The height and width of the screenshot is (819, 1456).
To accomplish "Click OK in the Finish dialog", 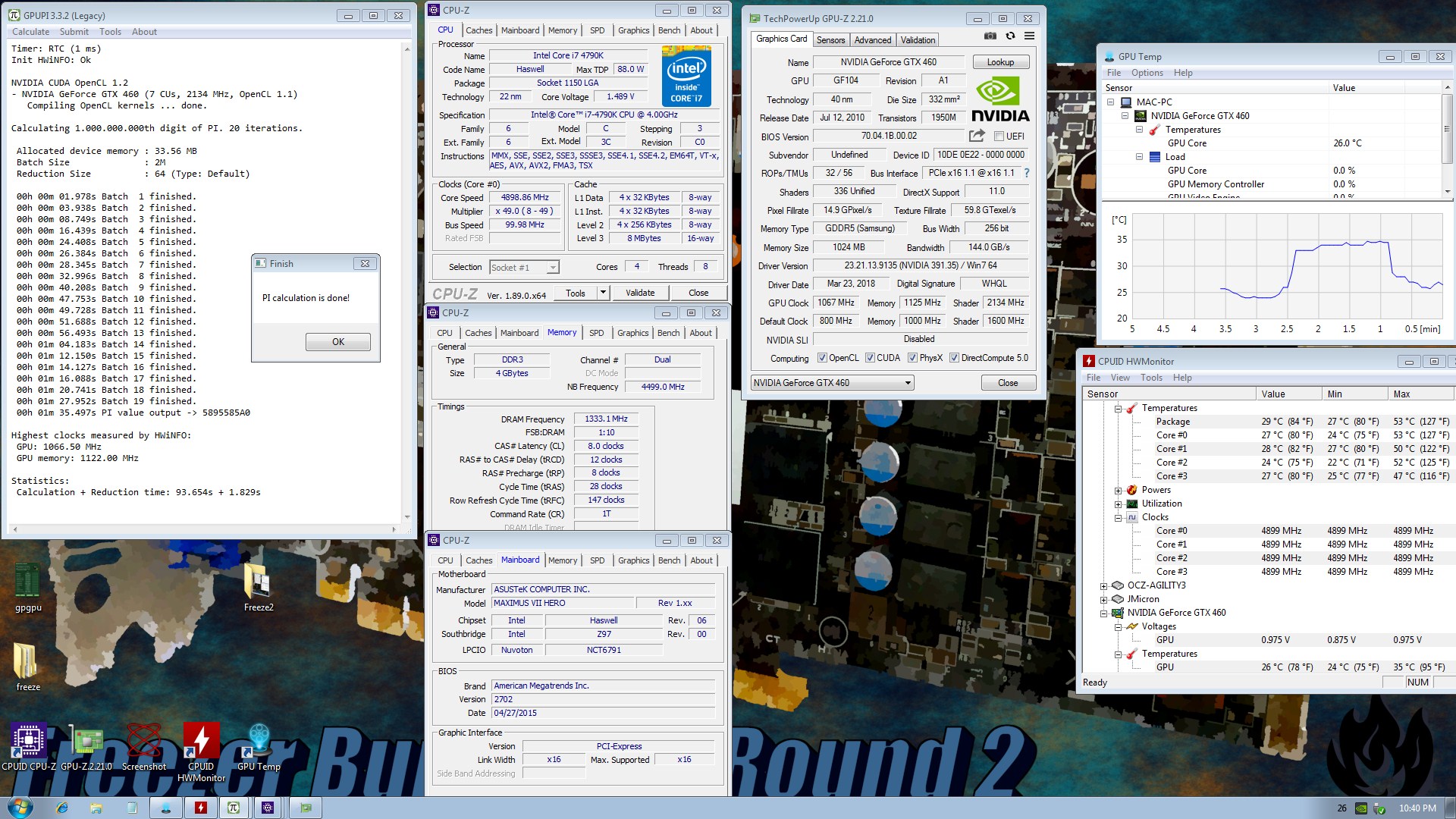I will click(338, 342).
